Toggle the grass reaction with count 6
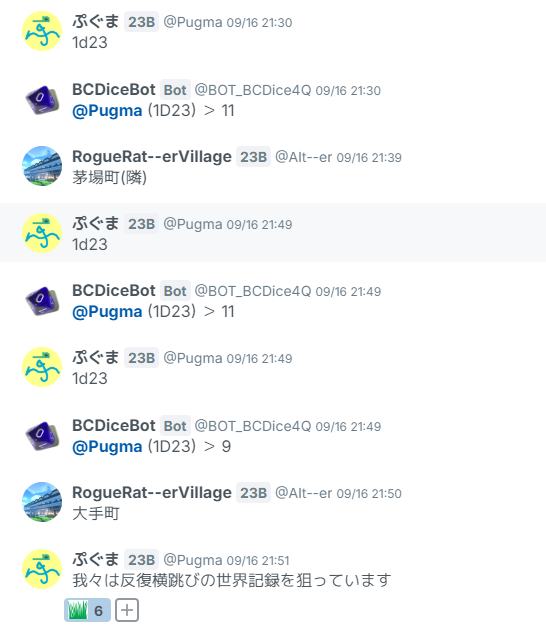Image resolution: width=546 pixels, height=636 pixels. [x=87, y=610]
